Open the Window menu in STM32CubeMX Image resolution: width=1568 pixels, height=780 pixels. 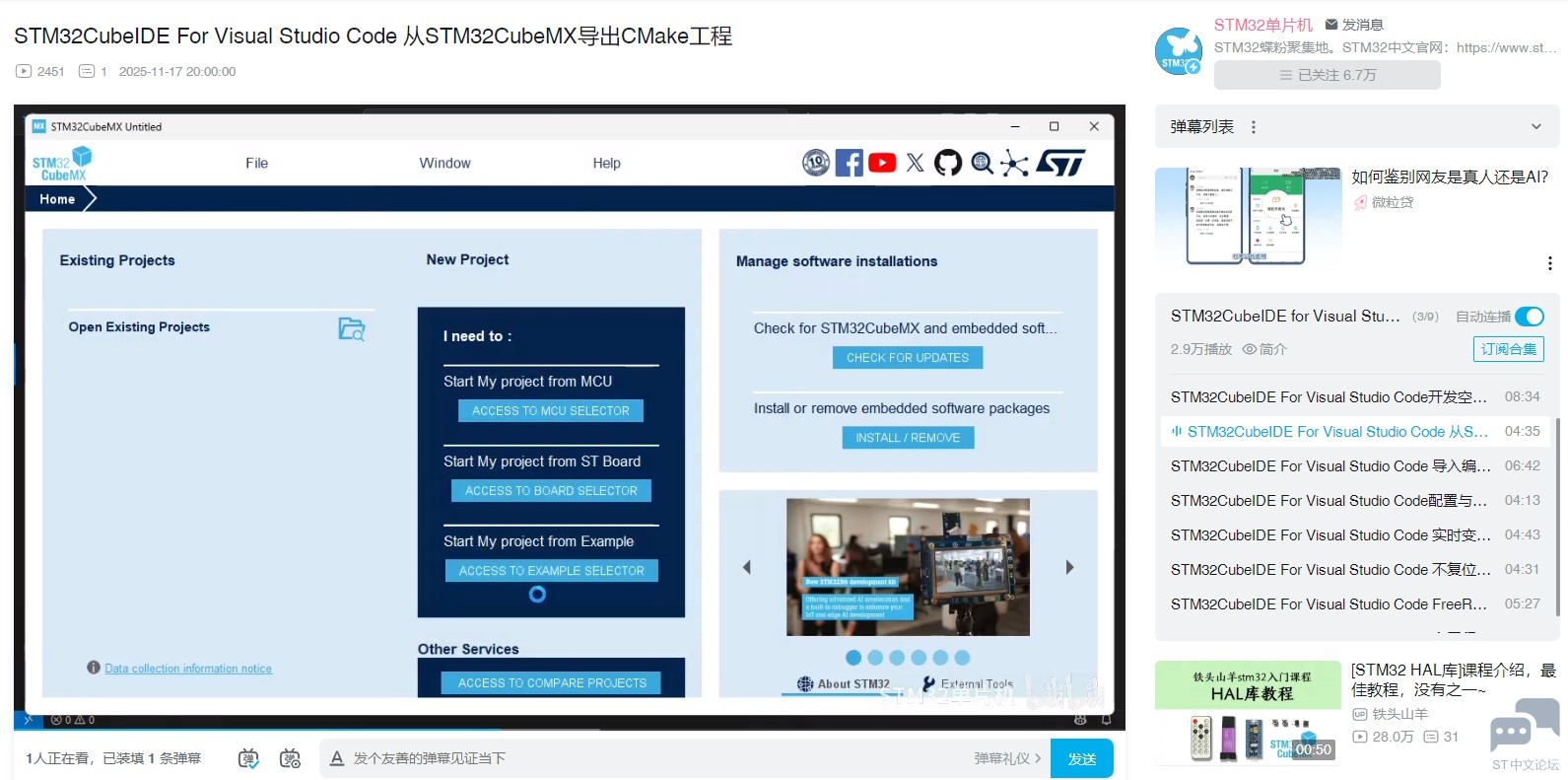pyautogui.click(x=445, y=164)
